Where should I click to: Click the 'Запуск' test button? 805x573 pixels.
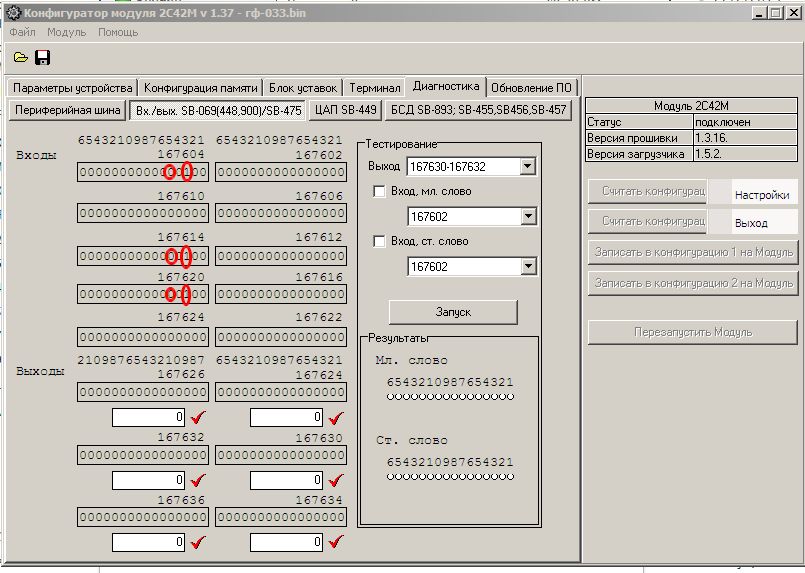[453, 312]
